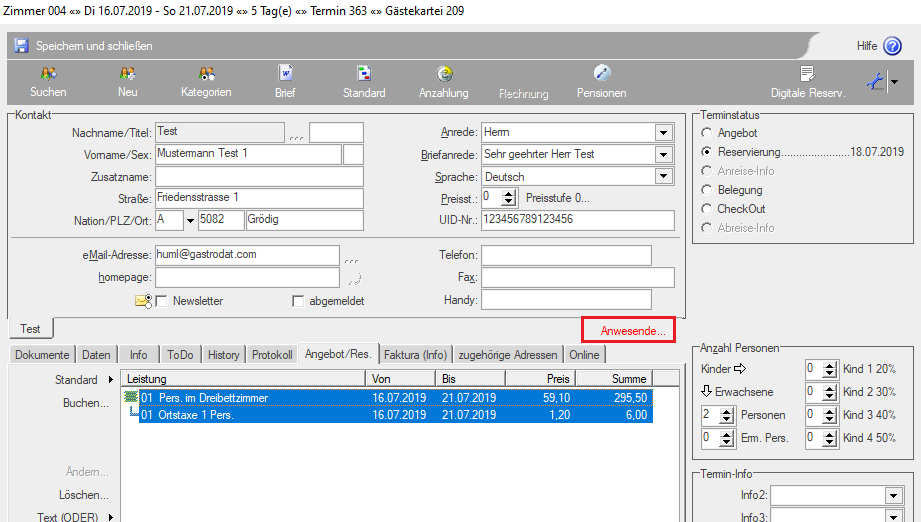The image size is (921, 522).
Task: Open the History tab
Action: coord(224,355)
